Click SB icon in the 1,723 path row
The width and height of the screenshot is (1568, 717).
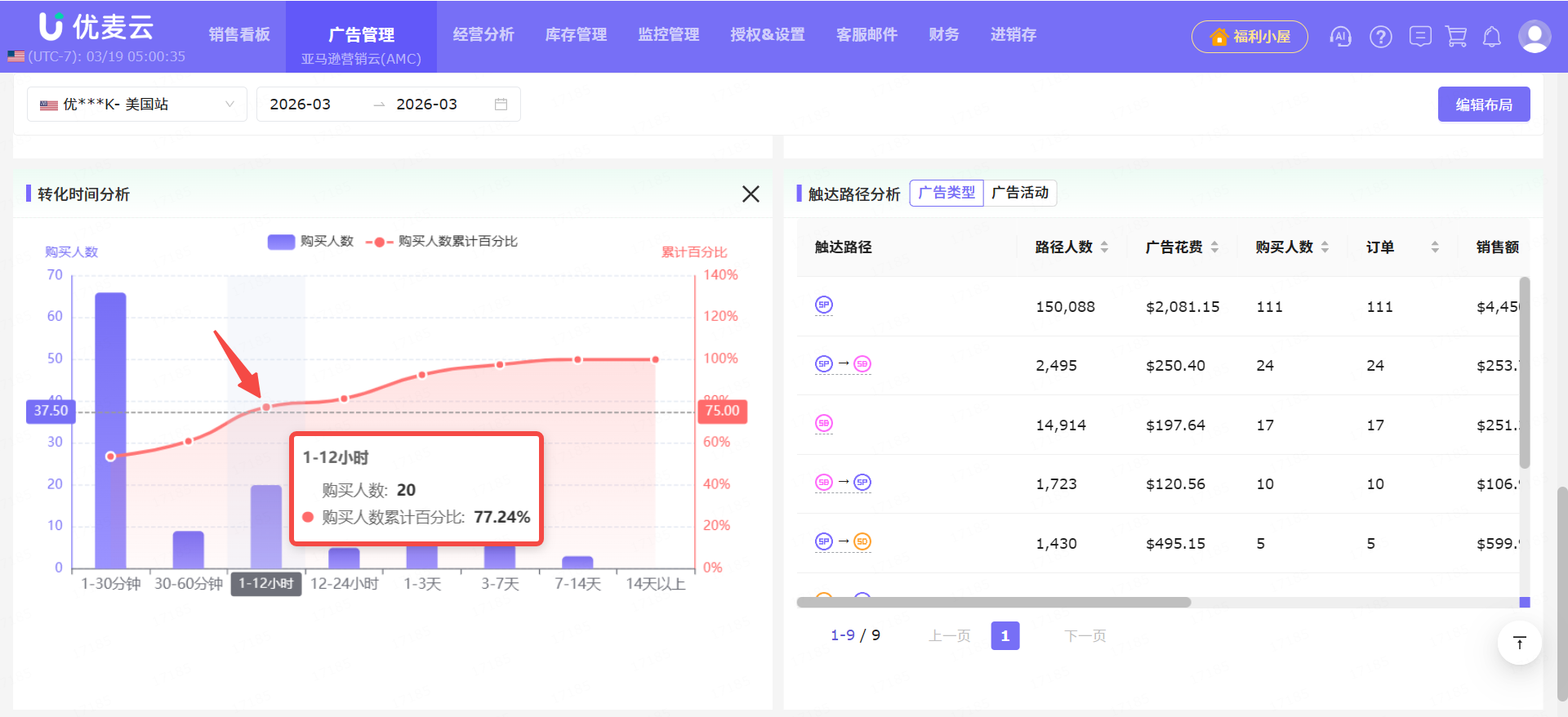coord(824,482)
